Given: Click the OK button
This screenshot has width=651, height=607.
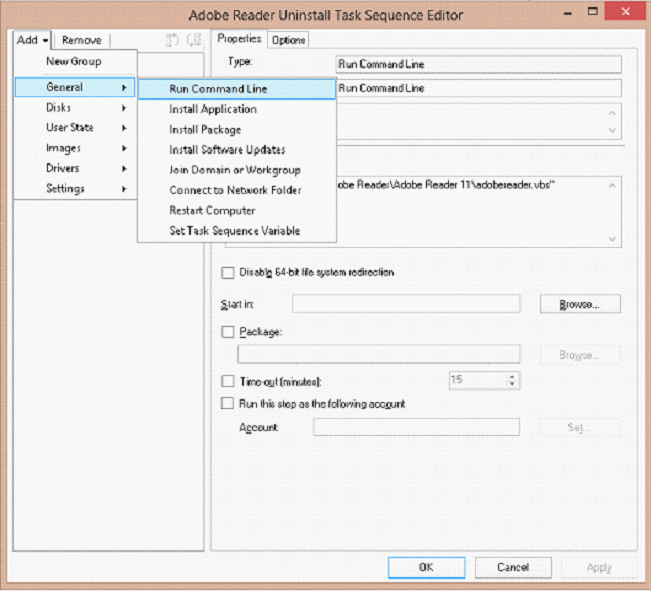Looking at the screenshot, I should [x=426, y=567].
